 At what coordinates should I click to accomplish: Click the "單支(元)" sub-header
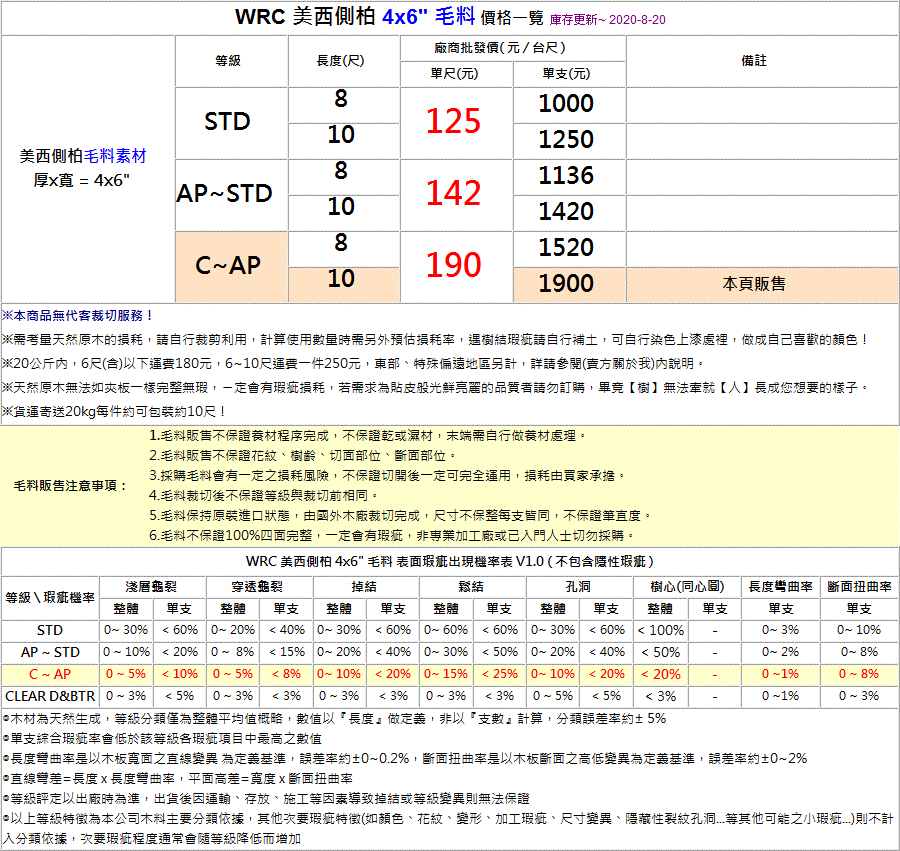click(x=566, y=73)
